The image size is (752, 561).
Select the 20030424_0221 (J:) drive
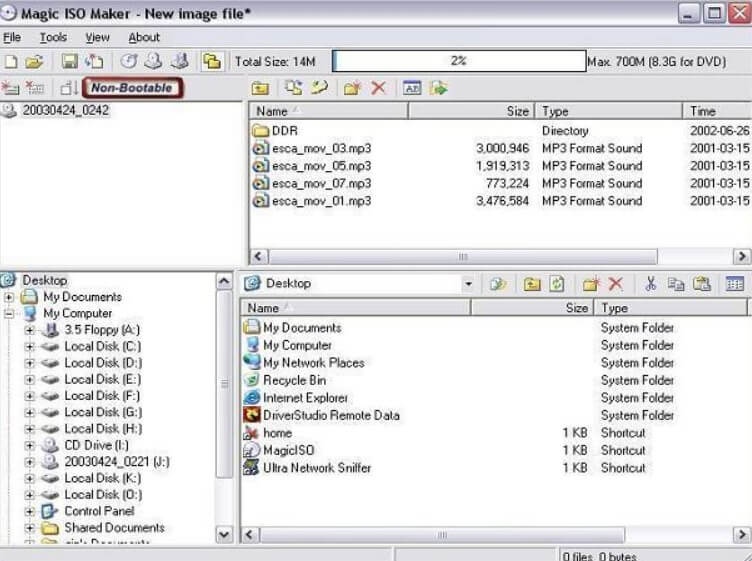pos(117,462)
